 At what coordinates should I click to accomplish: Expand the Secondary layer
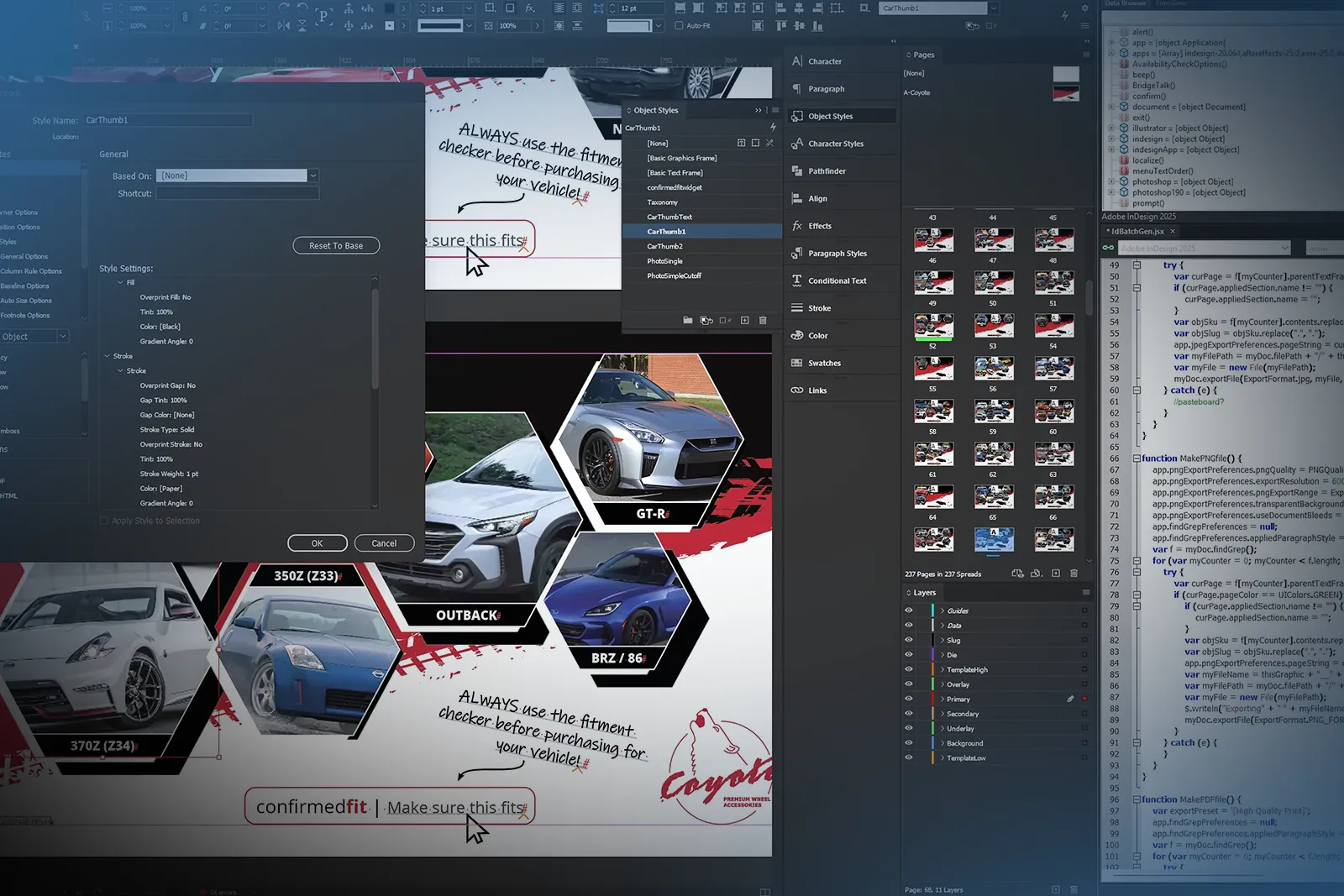pyautogui.click(x=942, y=714)
